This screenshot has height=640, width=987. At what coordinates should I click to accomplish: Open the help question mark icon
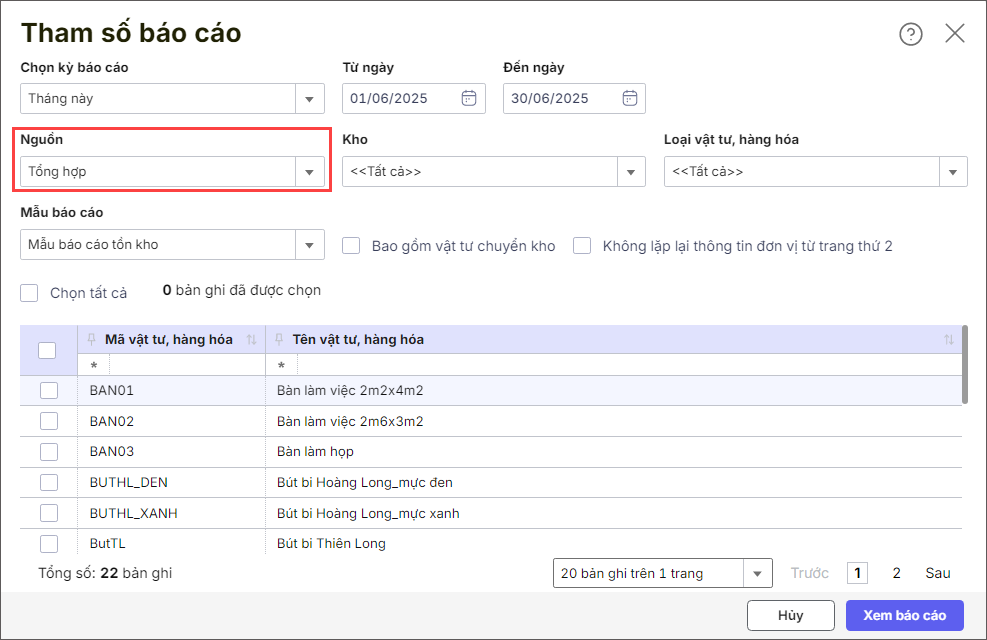click(910, 34)
